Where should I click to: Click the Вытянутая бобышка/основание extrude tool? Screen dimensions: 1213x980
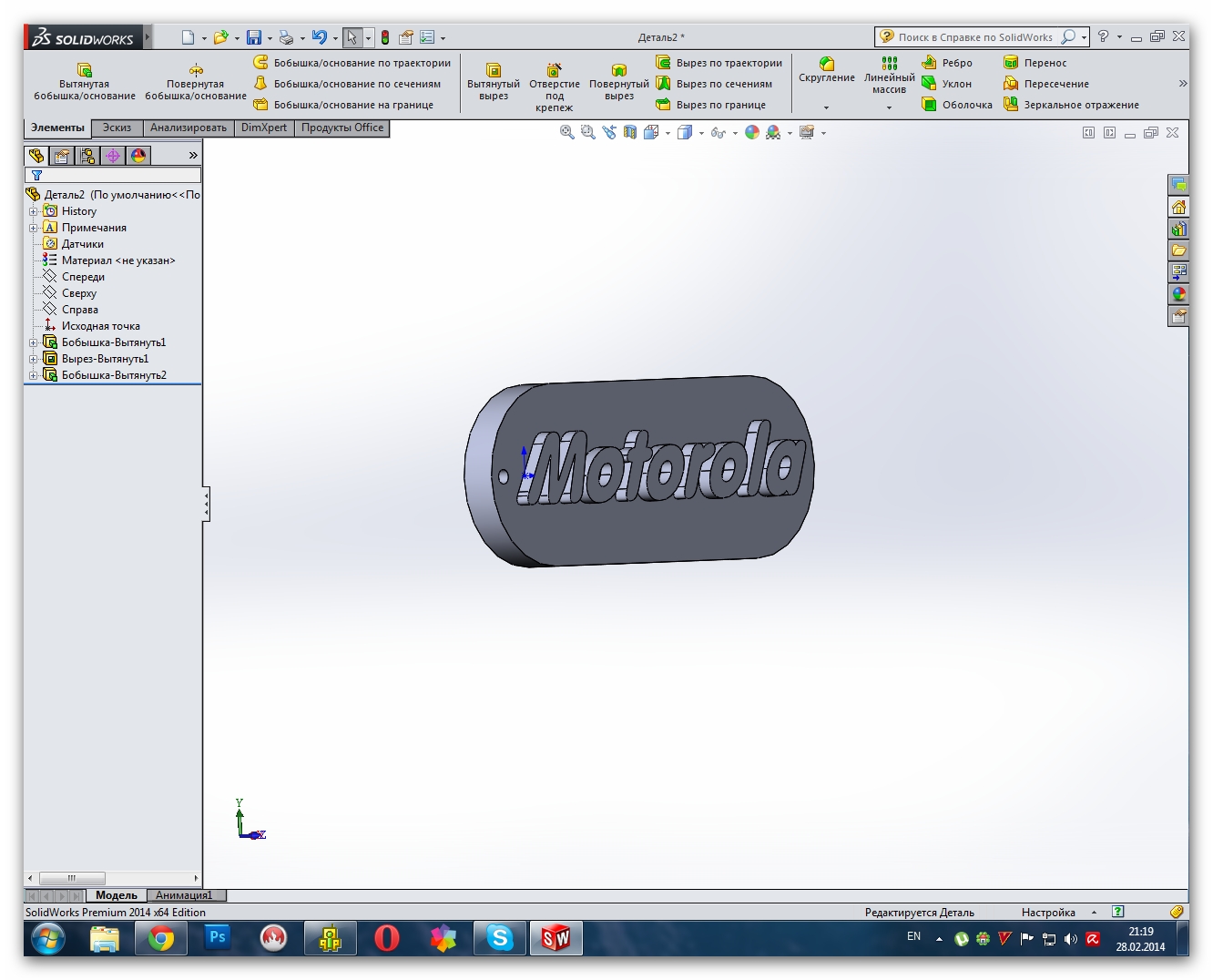click(x=85, y=82)
